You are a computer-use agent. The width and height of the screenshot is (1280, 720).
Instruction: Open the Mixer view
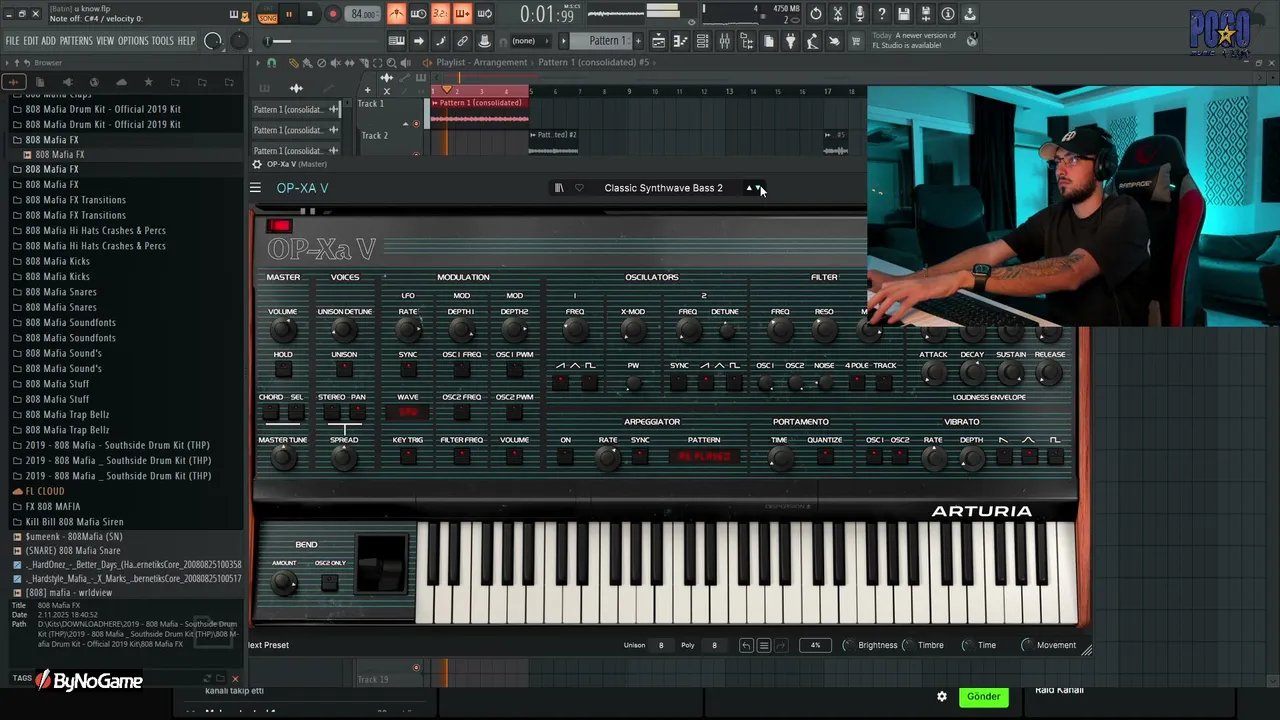(724, 41)
